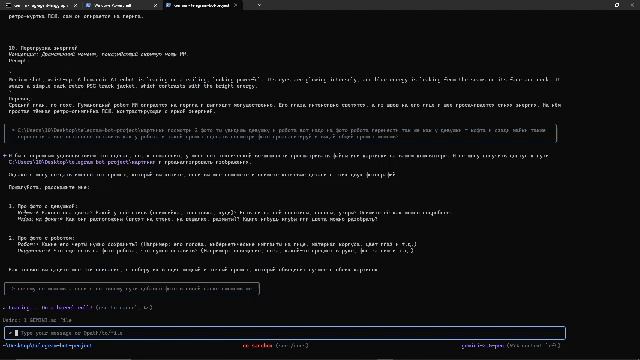Close the third active terminal tab
This screenshot has height=360, width=640.
pyautogui.click(x=235, y=6)
